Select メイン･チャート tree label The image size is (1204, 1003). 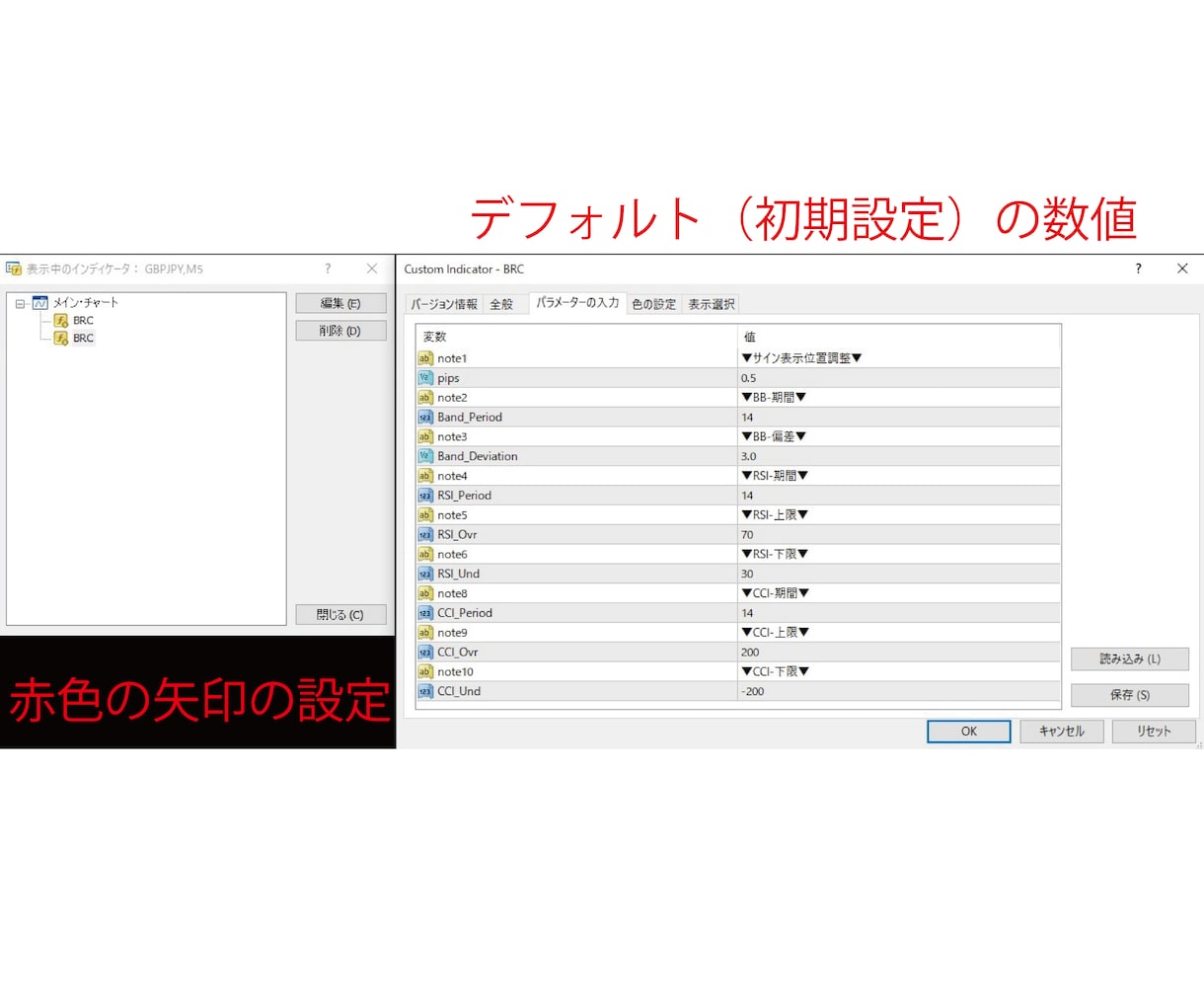[85, 303]
